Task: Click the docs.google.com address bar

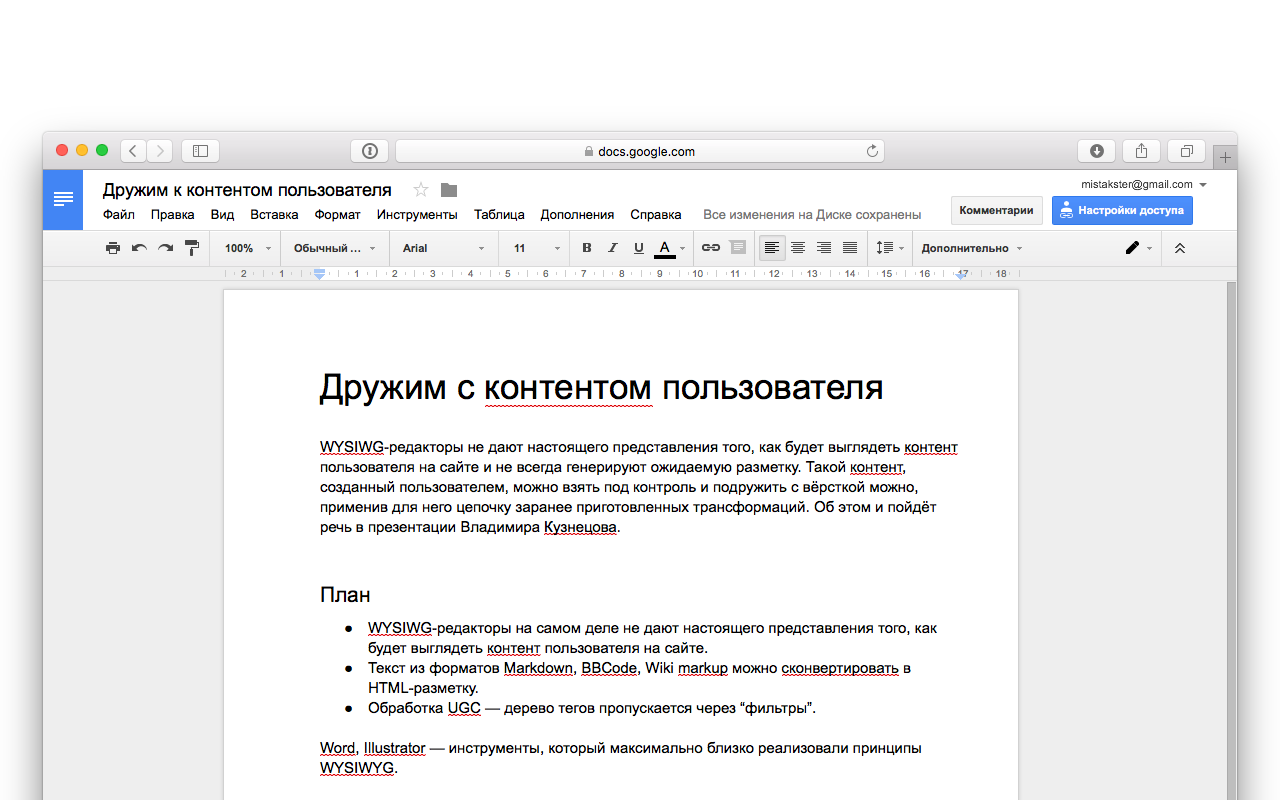Action: click(640, 151)
